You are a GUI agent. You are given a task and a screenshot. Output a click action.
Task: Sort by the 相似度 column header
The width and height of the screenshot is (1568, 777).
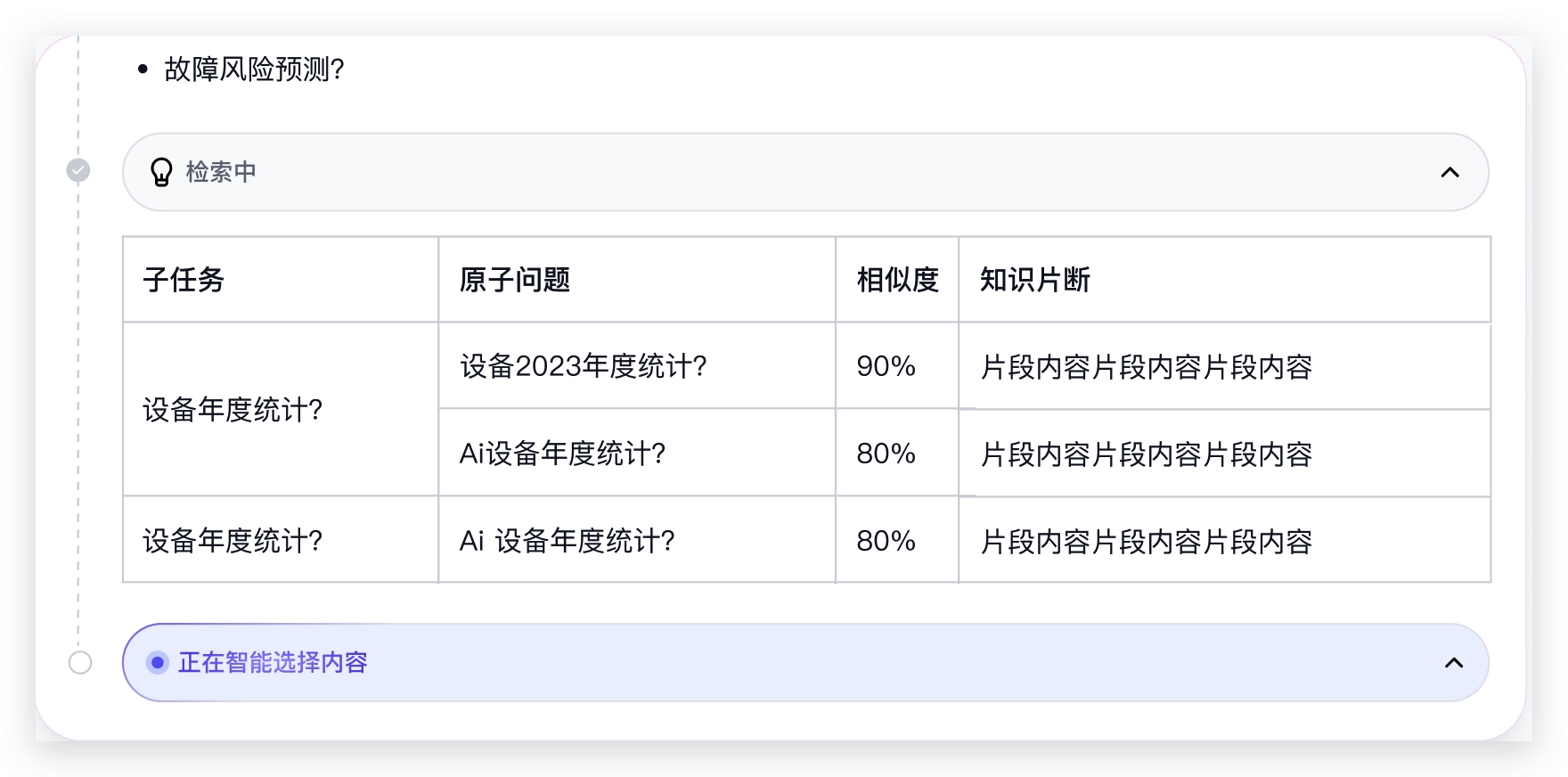coord(897,280)
